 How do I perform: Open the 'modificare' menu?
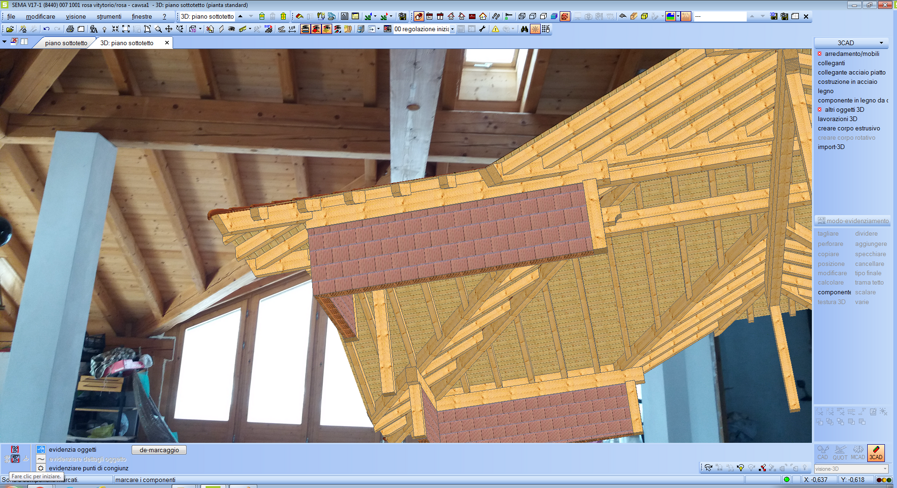40,16
